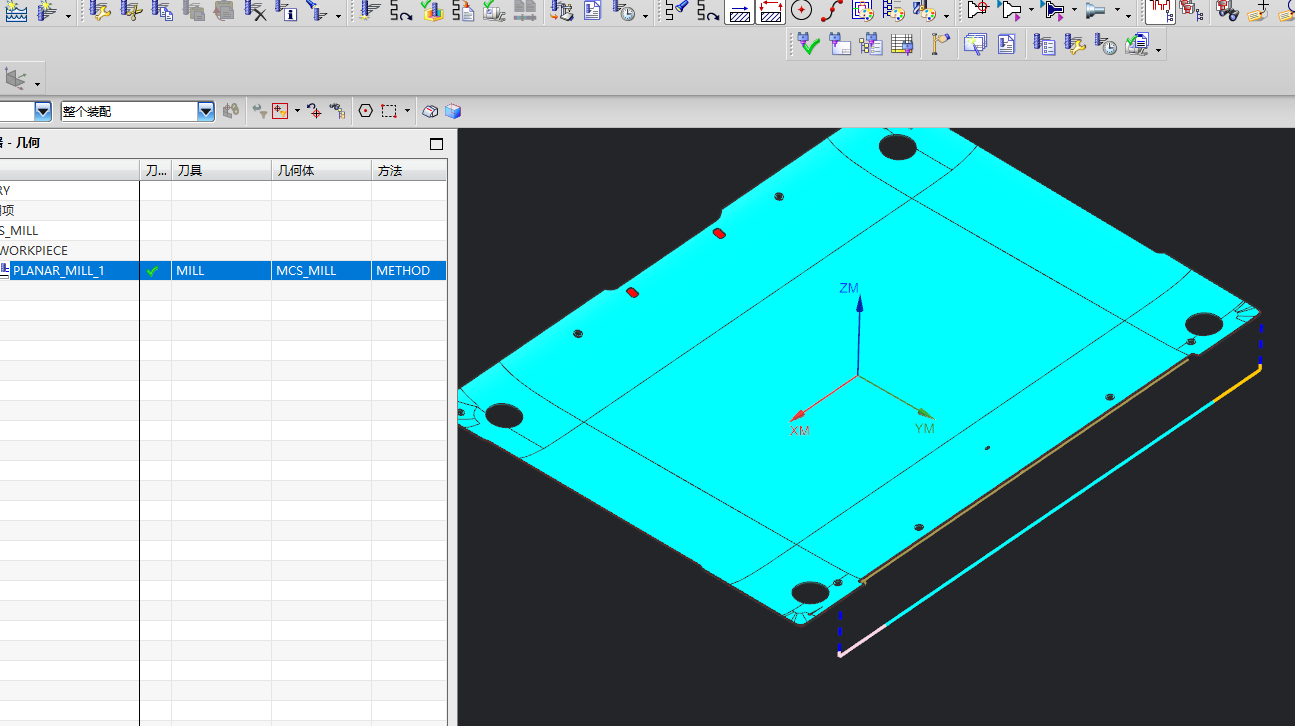Toggle the polygon snap selection icon
This screenshot has height=726, width=1295.
[366, 111]
